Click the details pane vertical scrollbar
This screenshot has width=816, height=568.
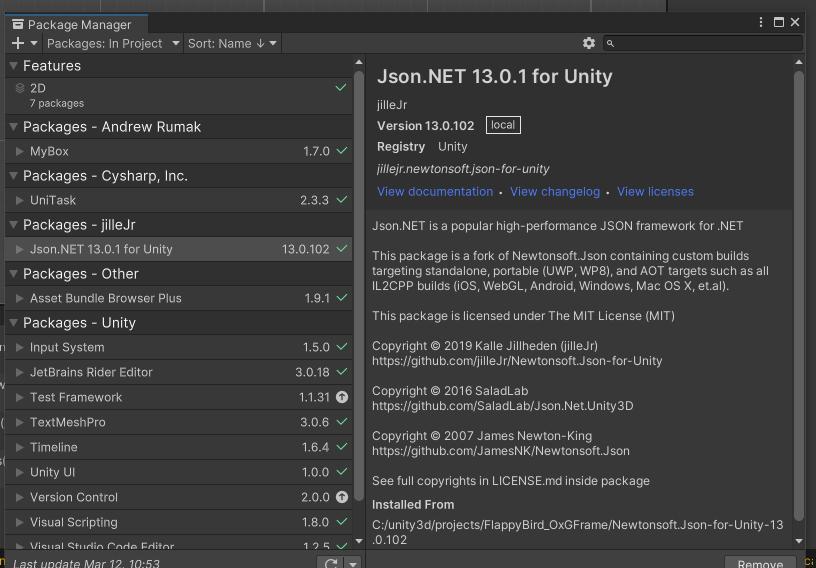point(799,294)
